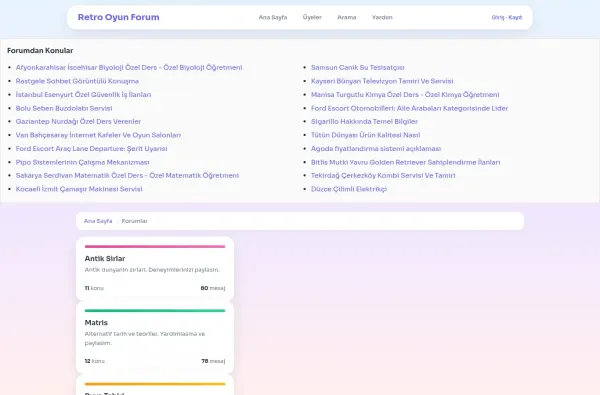Viewport: 600px width, 395px height.
Task: Open Bolu Seben Buzdolabı Servisi topic
Action: [x=64, y=108]
